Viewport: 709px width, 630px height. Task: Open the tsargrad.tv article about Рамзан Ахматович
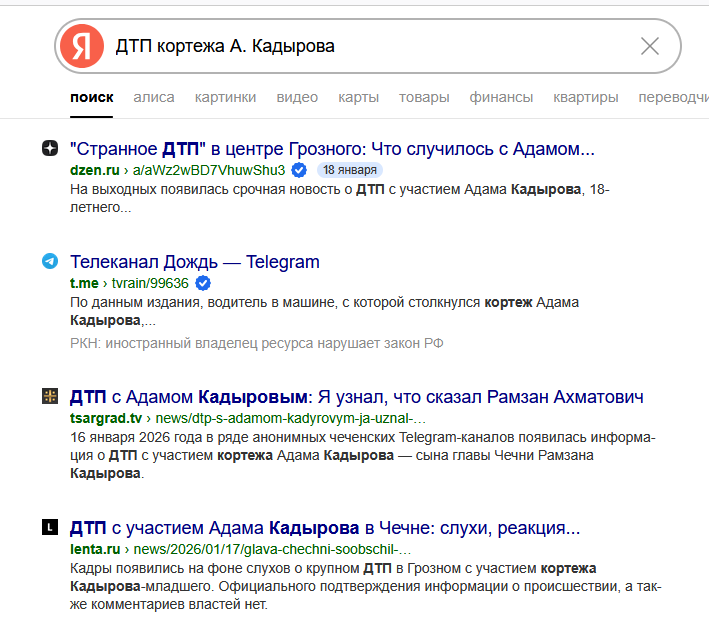[x=356, y=396]
